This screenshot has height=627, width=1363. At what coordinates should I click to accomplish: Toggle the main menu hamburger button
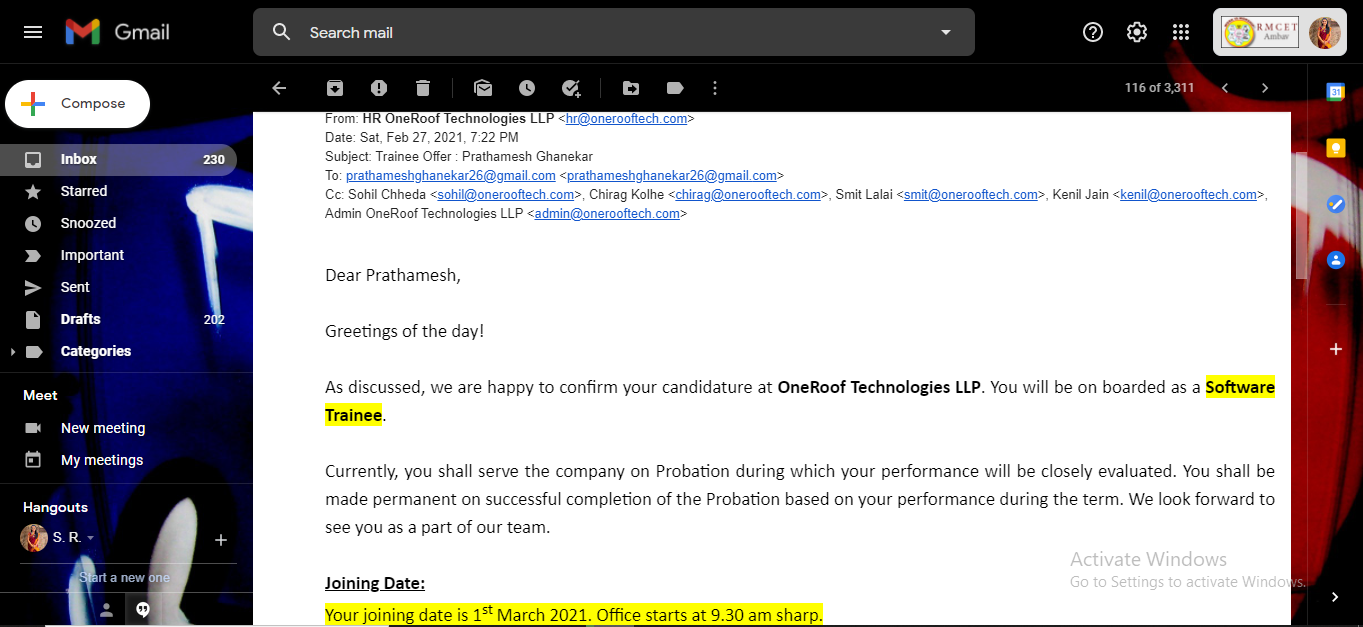(x=33, y=32)
